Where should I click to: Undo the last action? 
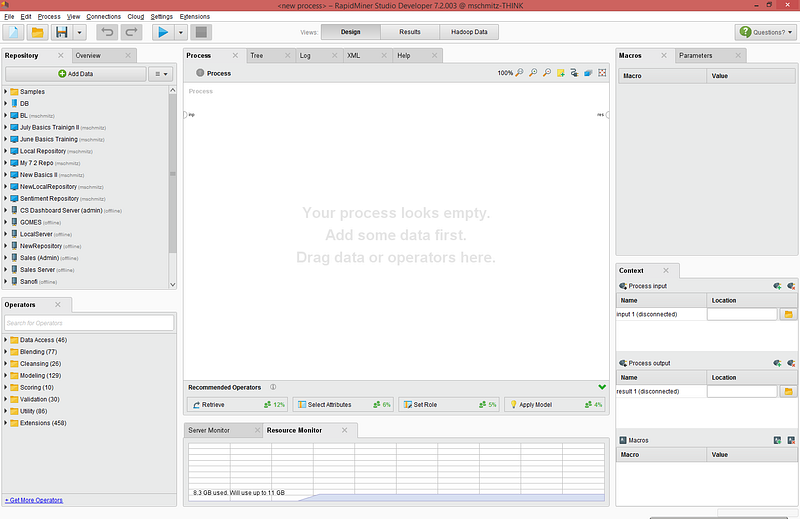pos(107,32)
